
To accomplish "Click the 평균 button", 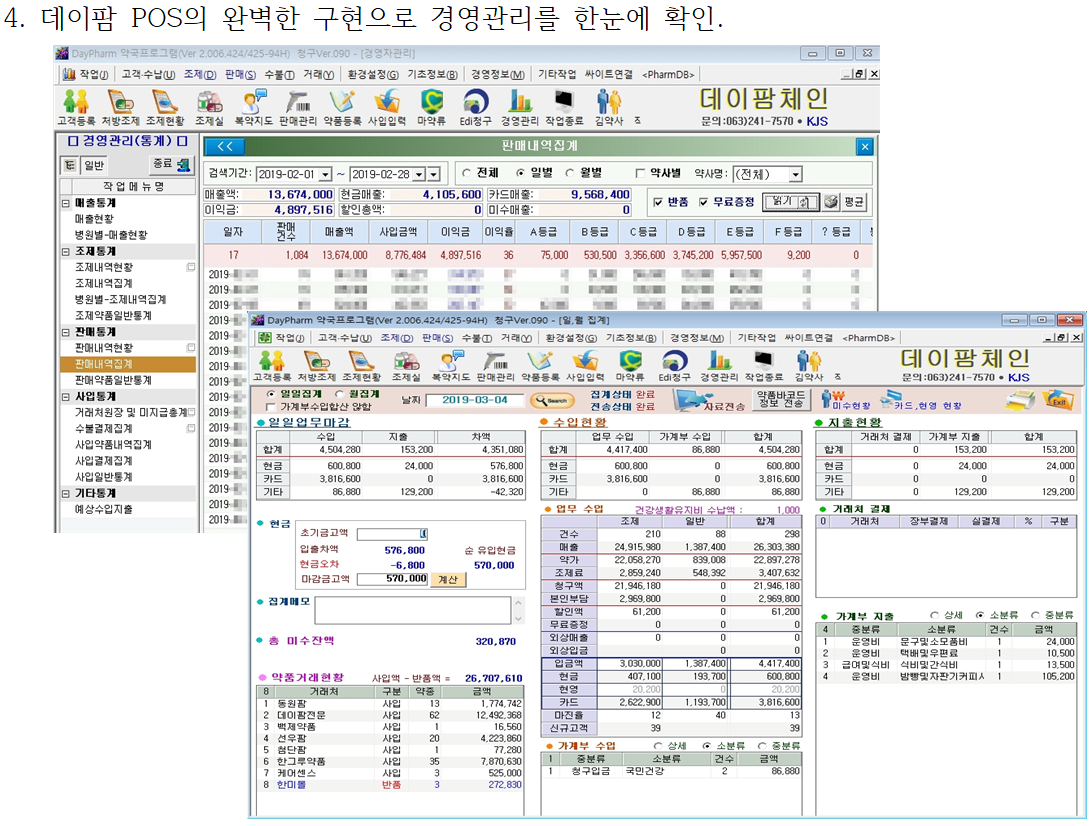I will click(854, 202).
